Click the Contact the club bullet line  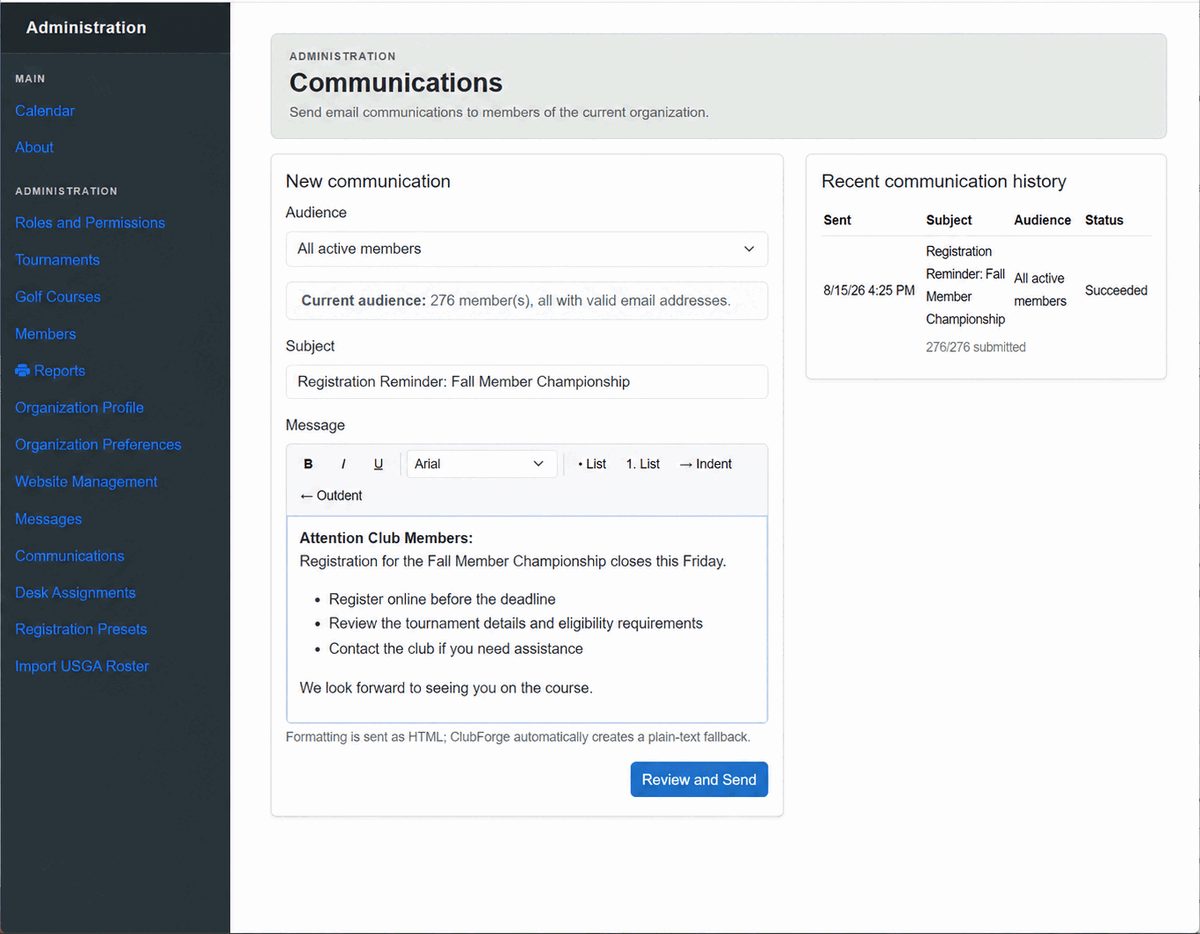pos(456,649)
